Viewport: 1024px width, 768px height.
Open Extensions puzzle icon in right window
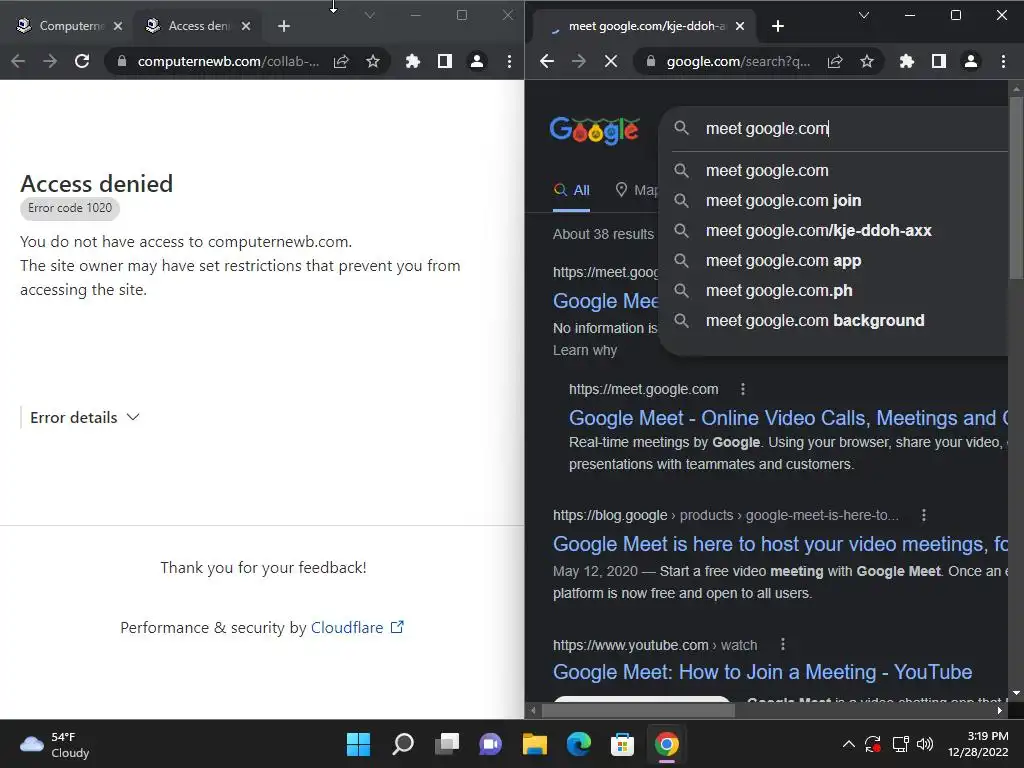[x=906, y=61]
